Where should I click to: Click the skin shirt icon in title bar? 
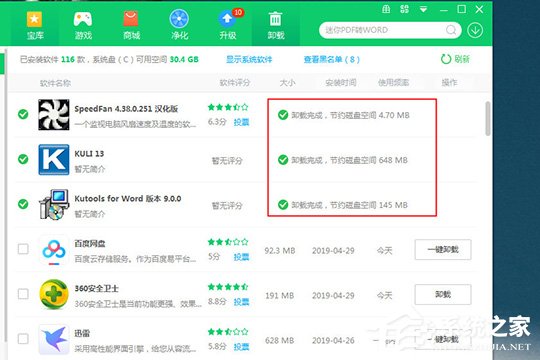click(386, 9)
